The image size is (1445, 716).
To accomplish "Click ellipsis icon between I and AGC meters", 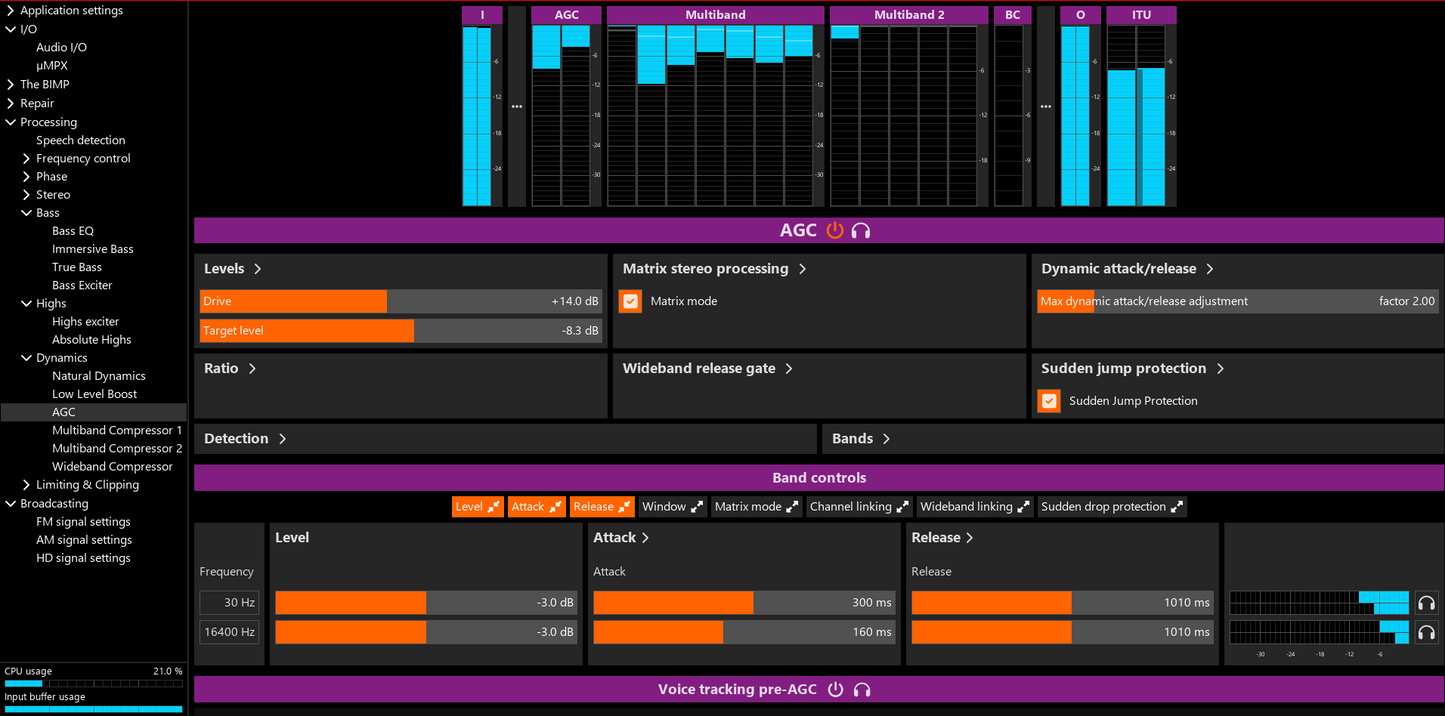I will pos(517,106).
